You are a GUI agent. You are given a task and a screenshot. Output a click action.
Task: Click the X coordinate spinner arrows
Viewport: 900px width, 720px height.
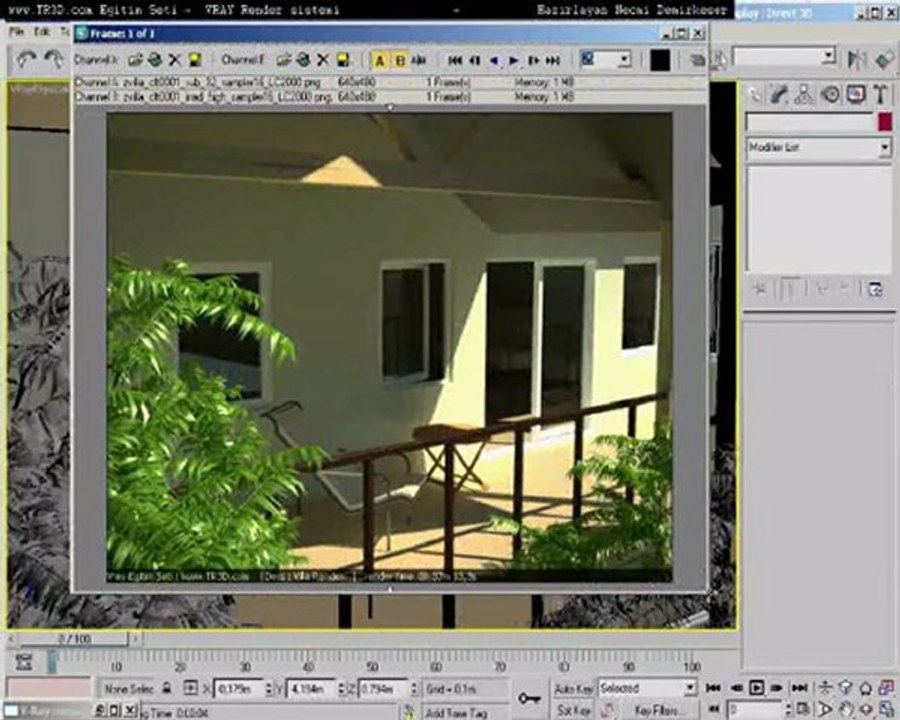[x=269, y=688]
